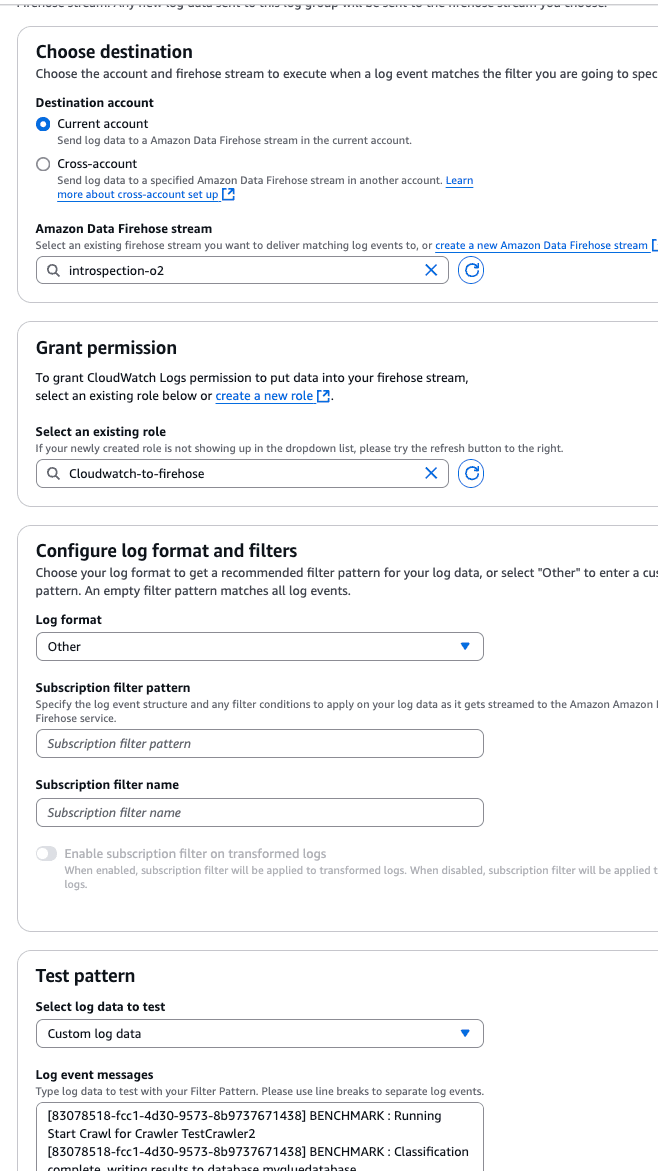Click the Subscription filter name field
The image size is (658, 1171).
259,810
